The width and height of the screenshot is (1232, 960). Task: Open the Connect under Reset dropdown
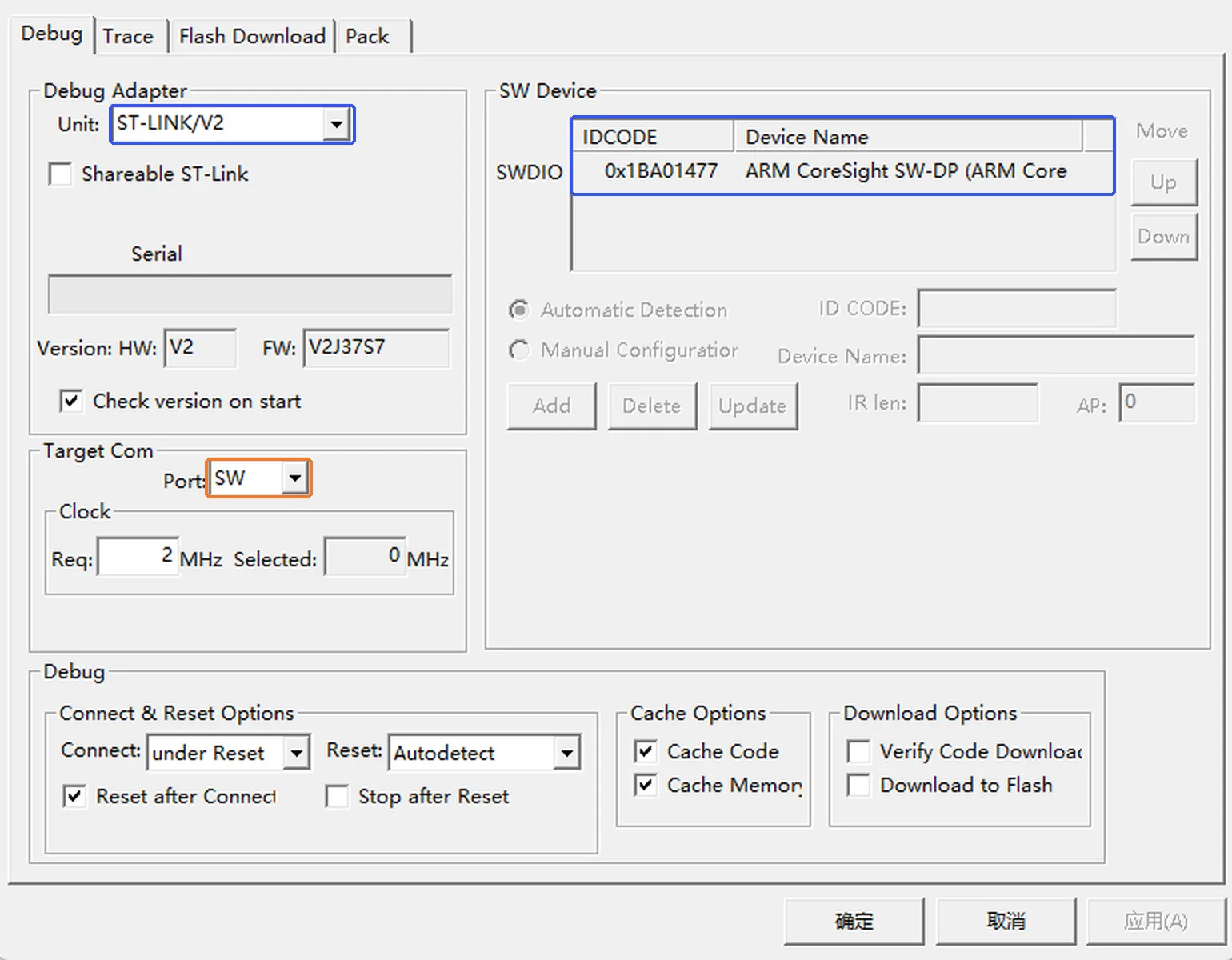click(296, 753)
